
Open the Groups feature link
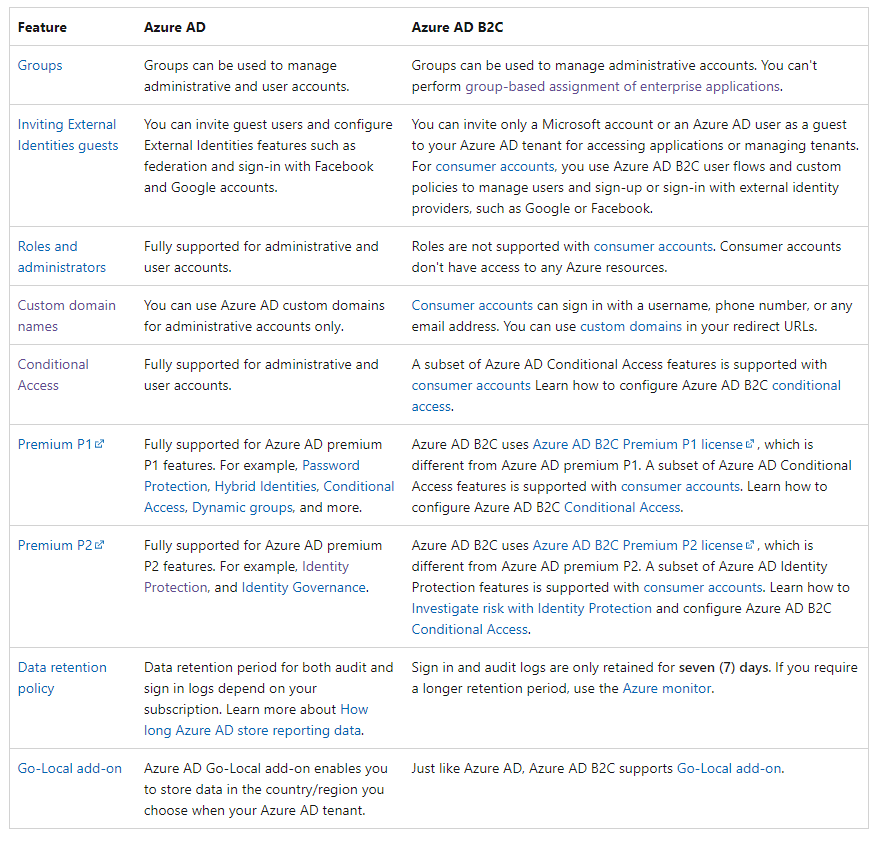click(40, 65)
